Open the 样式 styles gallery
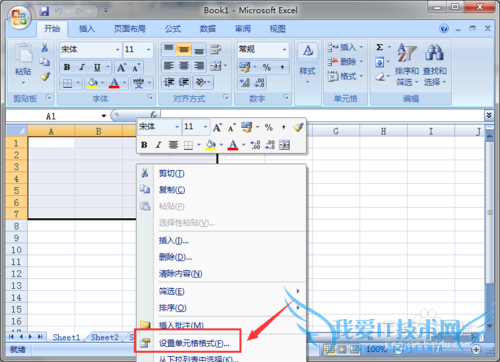 tap(307, 63)
